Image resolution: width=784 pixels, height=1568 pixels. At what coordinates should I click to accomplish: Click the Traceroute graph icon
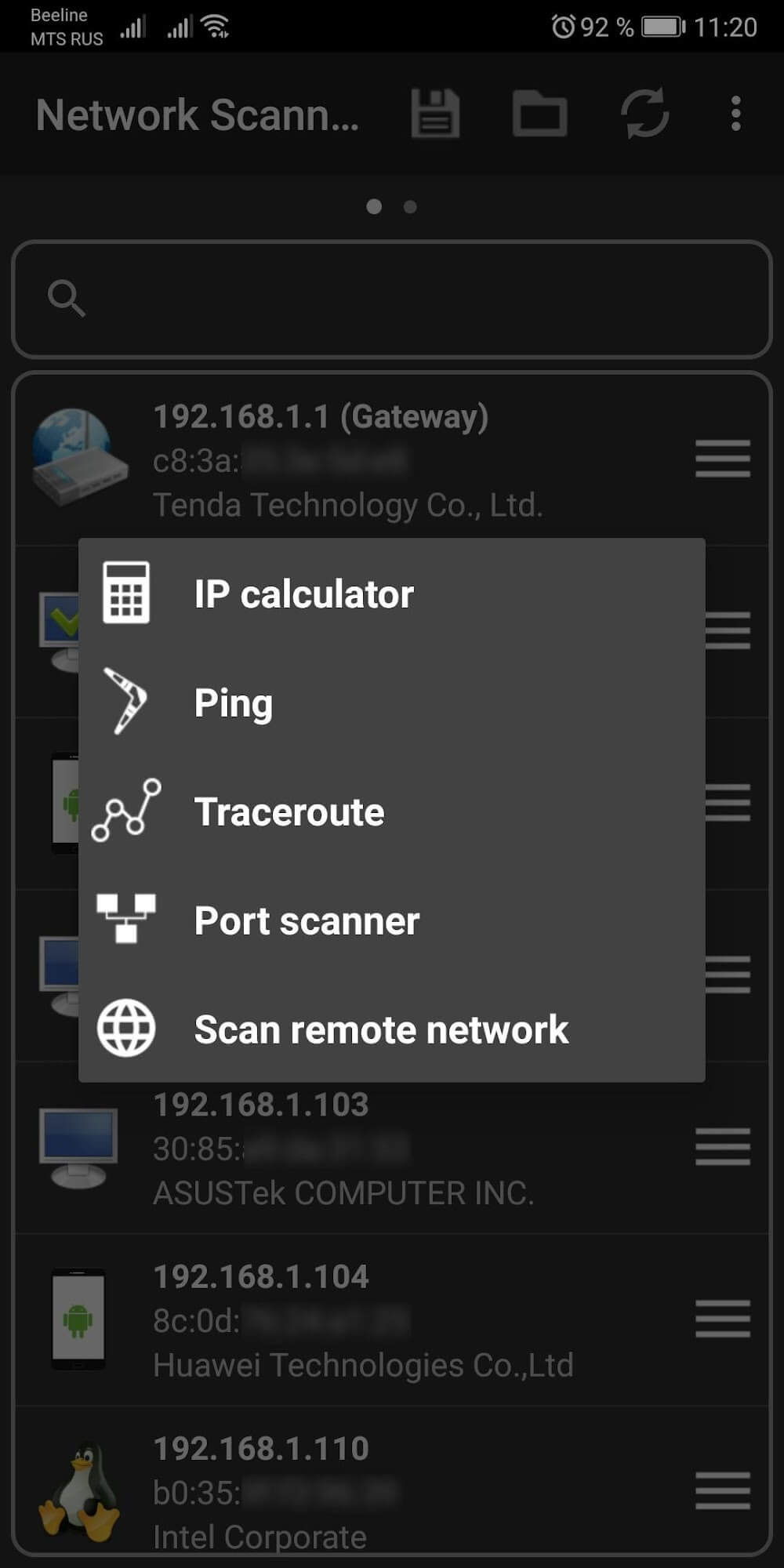tap(126, 811)
